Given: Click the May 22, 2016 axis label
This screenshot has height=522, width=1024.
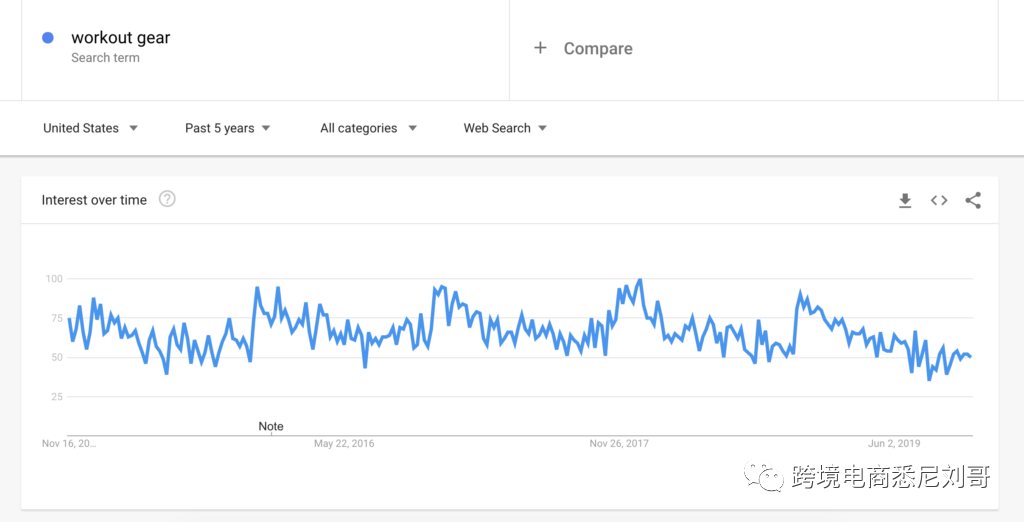Looking at the screenshot, I should click(344, 443).
